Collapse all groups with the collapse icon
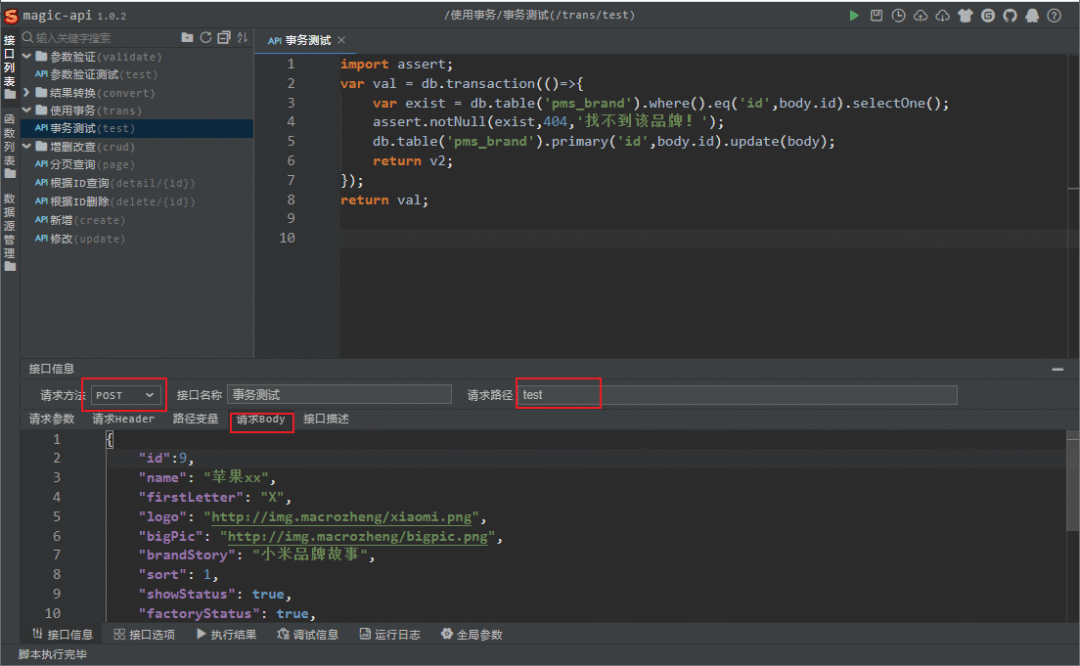1080x666 pixels. (224, 37)
